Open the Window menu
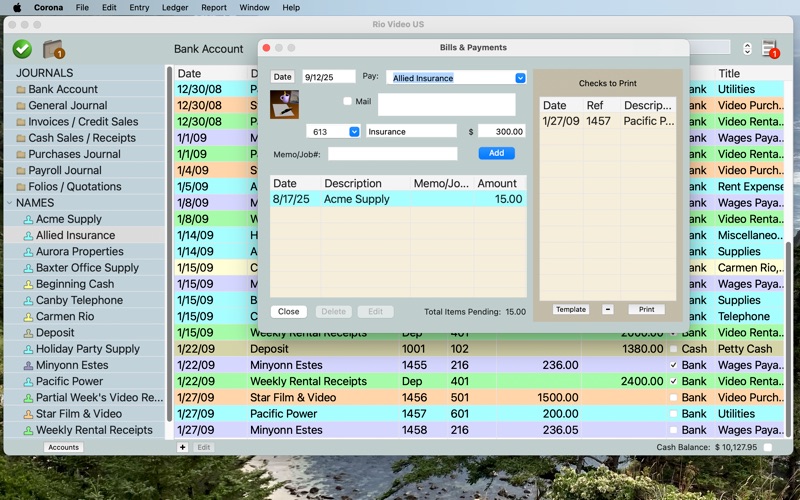The image size is (800, 500). (x=254, y=7)
